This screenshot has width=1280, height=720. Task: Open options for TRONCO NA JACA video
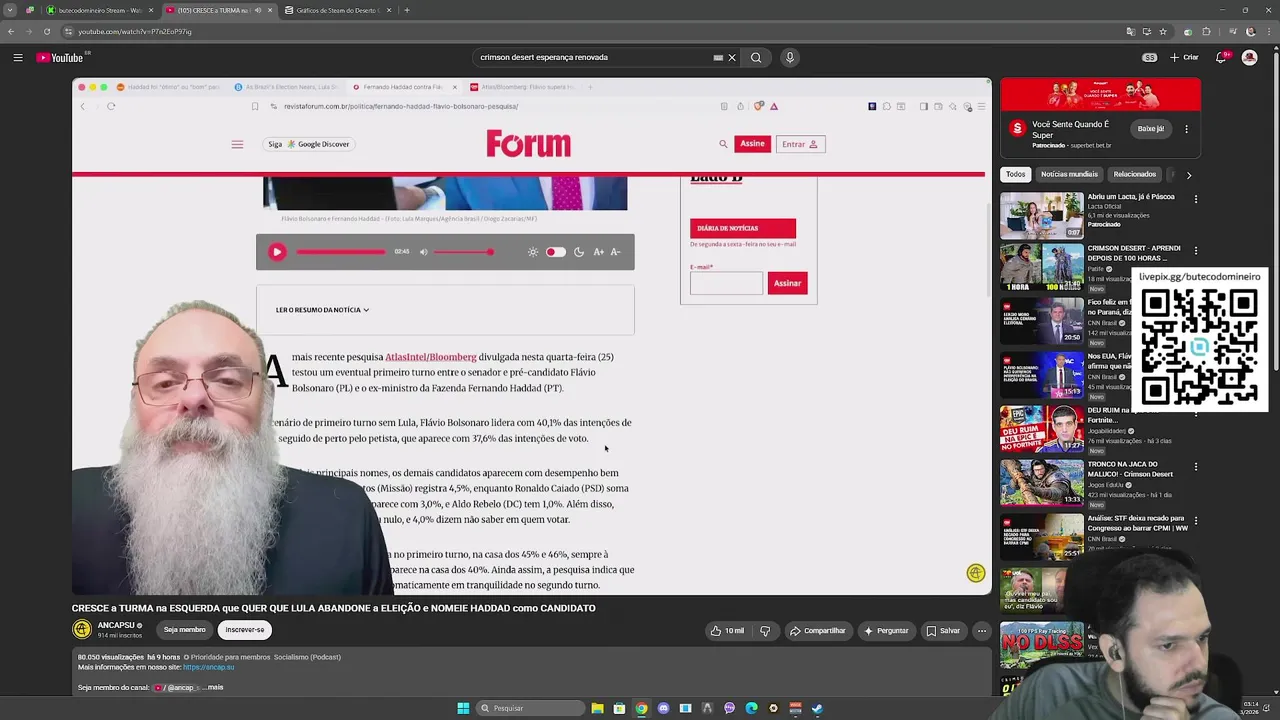pos(1195,467)
